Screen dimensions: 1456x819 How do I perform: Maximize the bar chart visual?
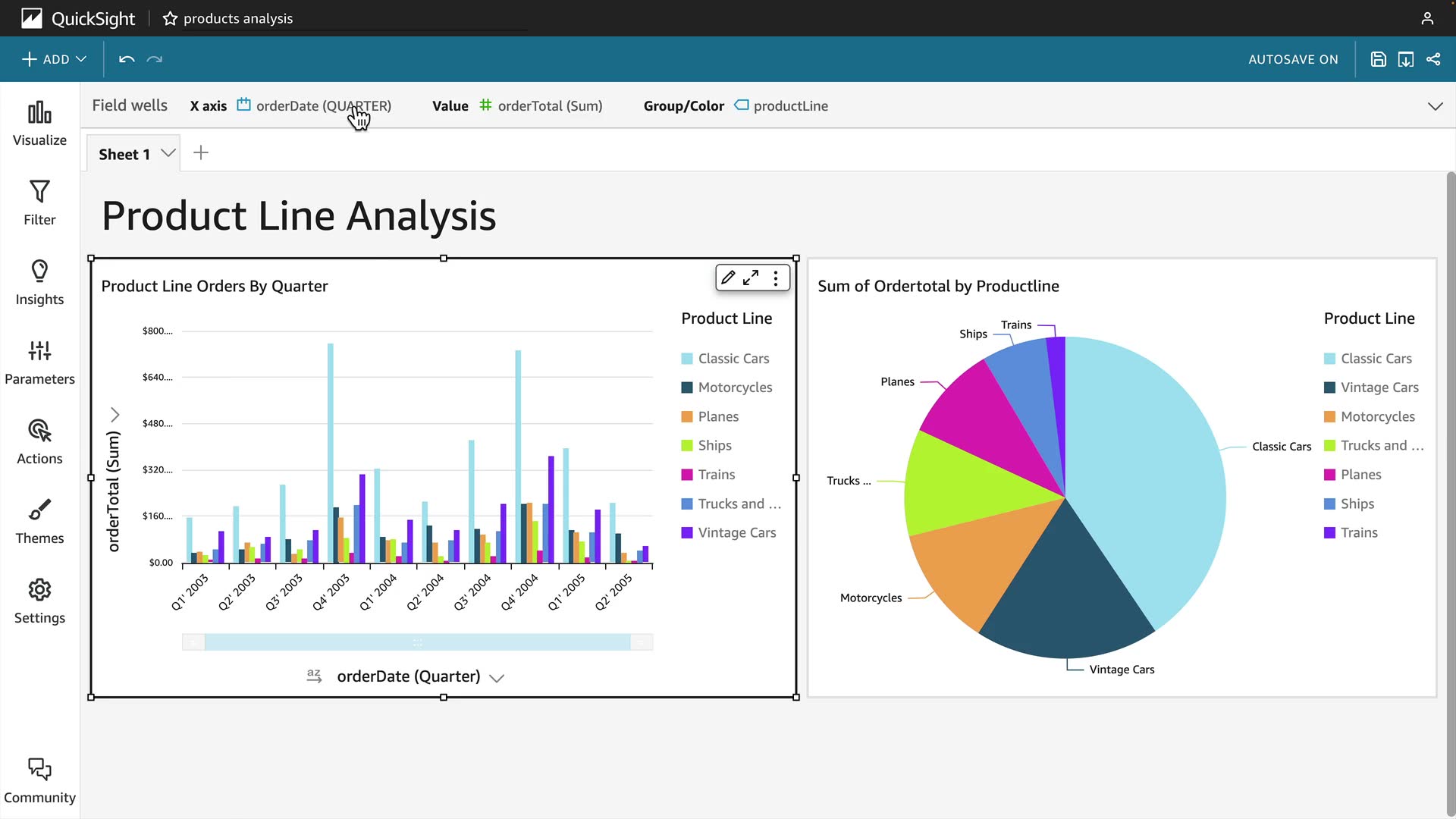coord(751,278)
